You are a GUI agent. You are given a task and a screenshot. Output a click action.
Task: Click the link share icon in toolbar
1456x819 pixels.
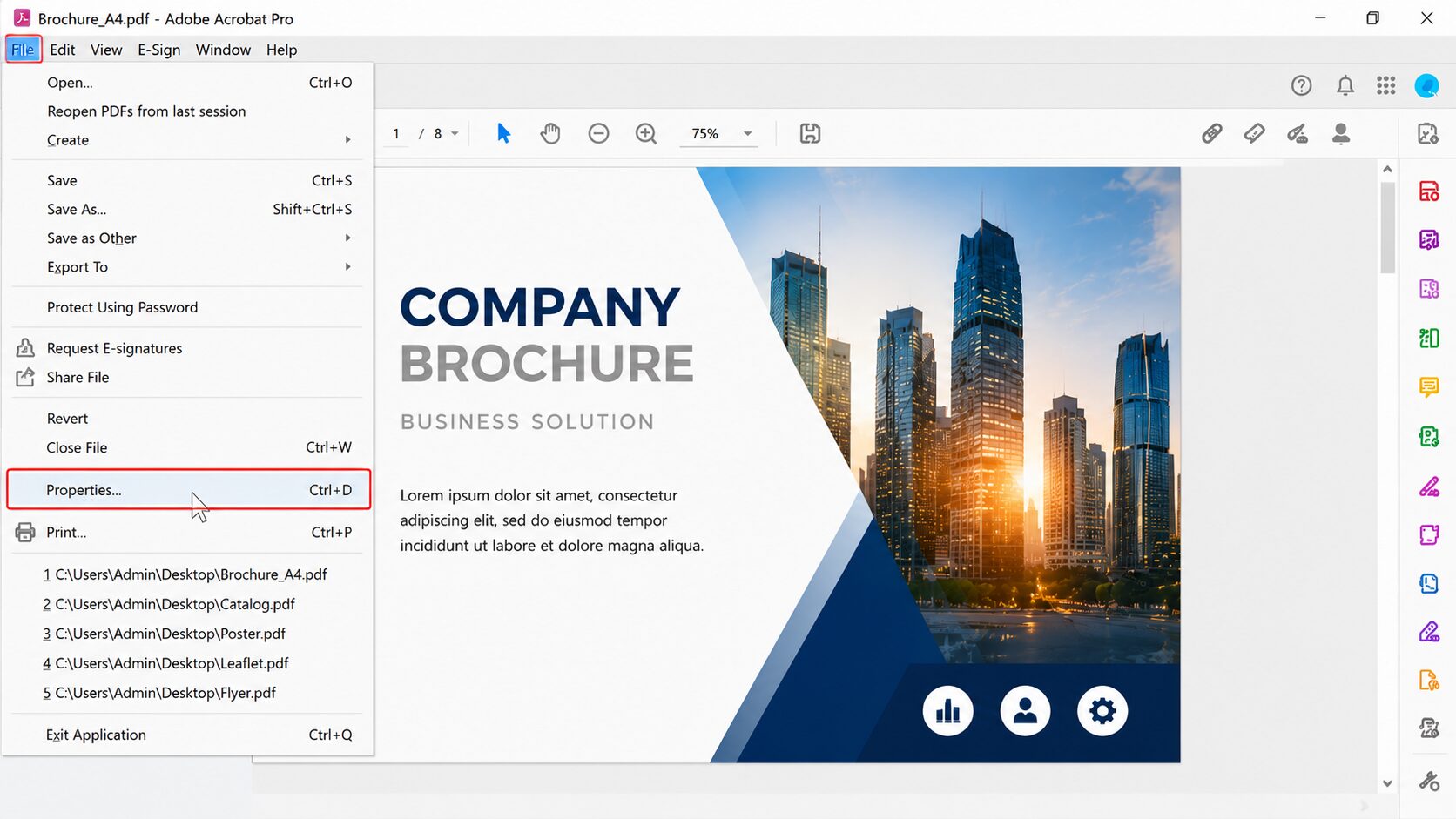[1211, 133]
